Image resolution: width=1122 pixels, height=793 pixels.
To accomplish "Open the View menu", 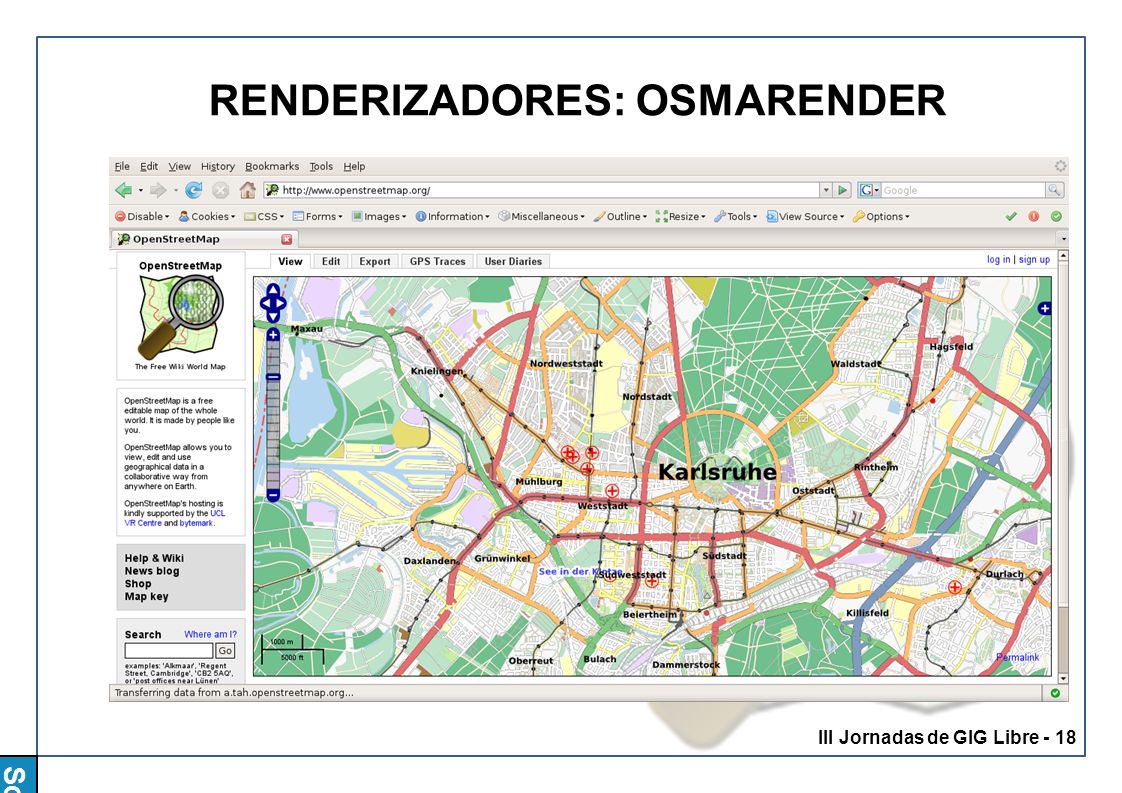I will [x=180, y=166].
